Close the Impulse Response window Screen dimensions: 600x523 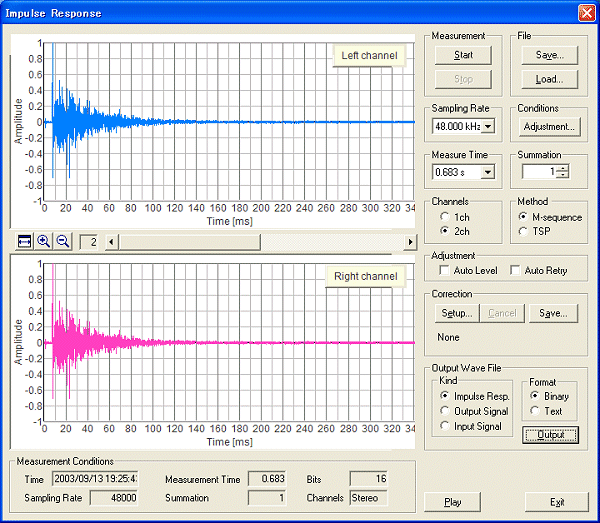(586, 13)
